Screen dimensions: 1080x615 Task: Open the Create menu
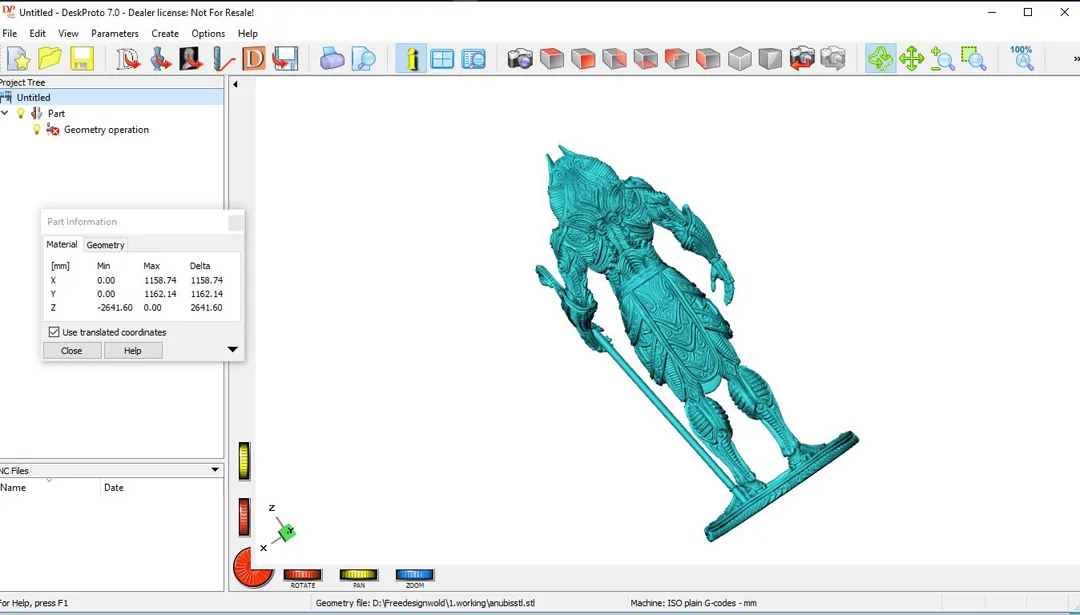[x=165, y=33]
